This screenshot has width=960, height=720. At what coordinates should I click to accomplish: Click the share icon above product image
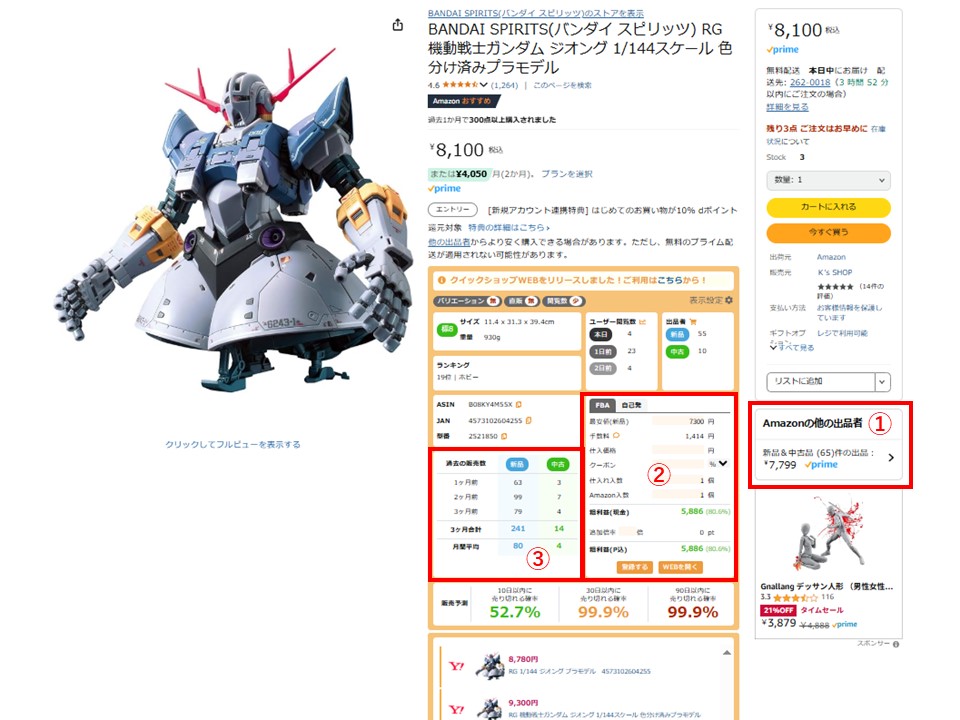398,24
